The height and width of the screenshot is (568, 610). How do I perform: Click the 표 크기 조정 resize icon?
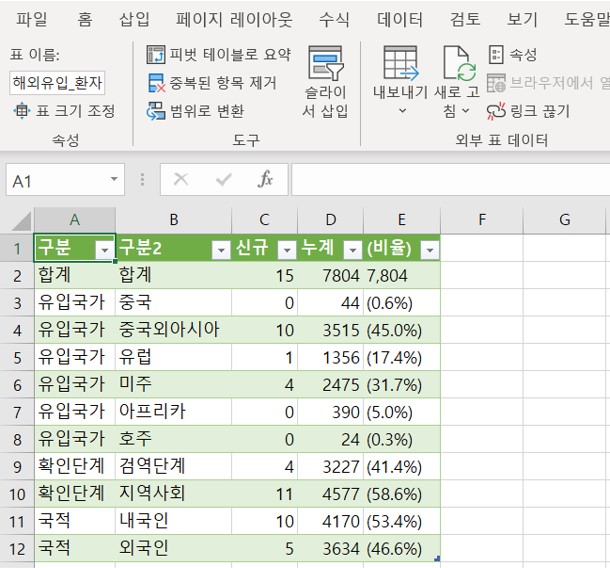[x=22, y=111]
